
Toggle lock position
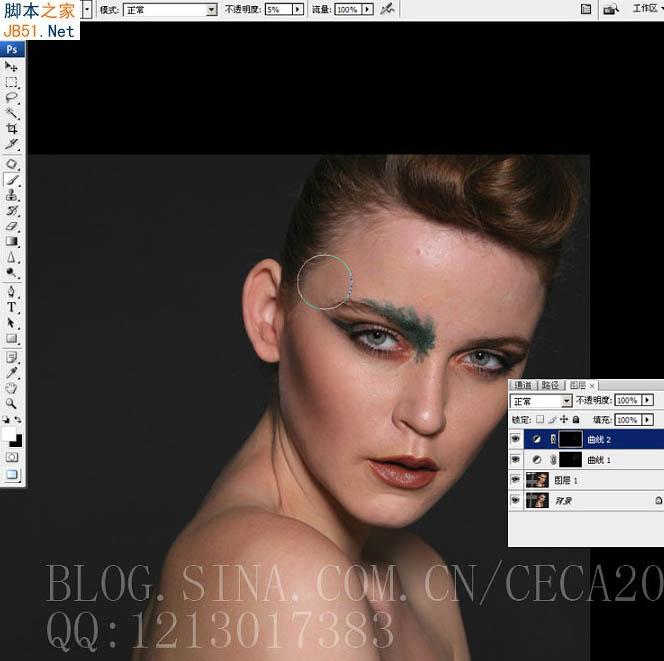pyautogui.click(x=564, y=419)
